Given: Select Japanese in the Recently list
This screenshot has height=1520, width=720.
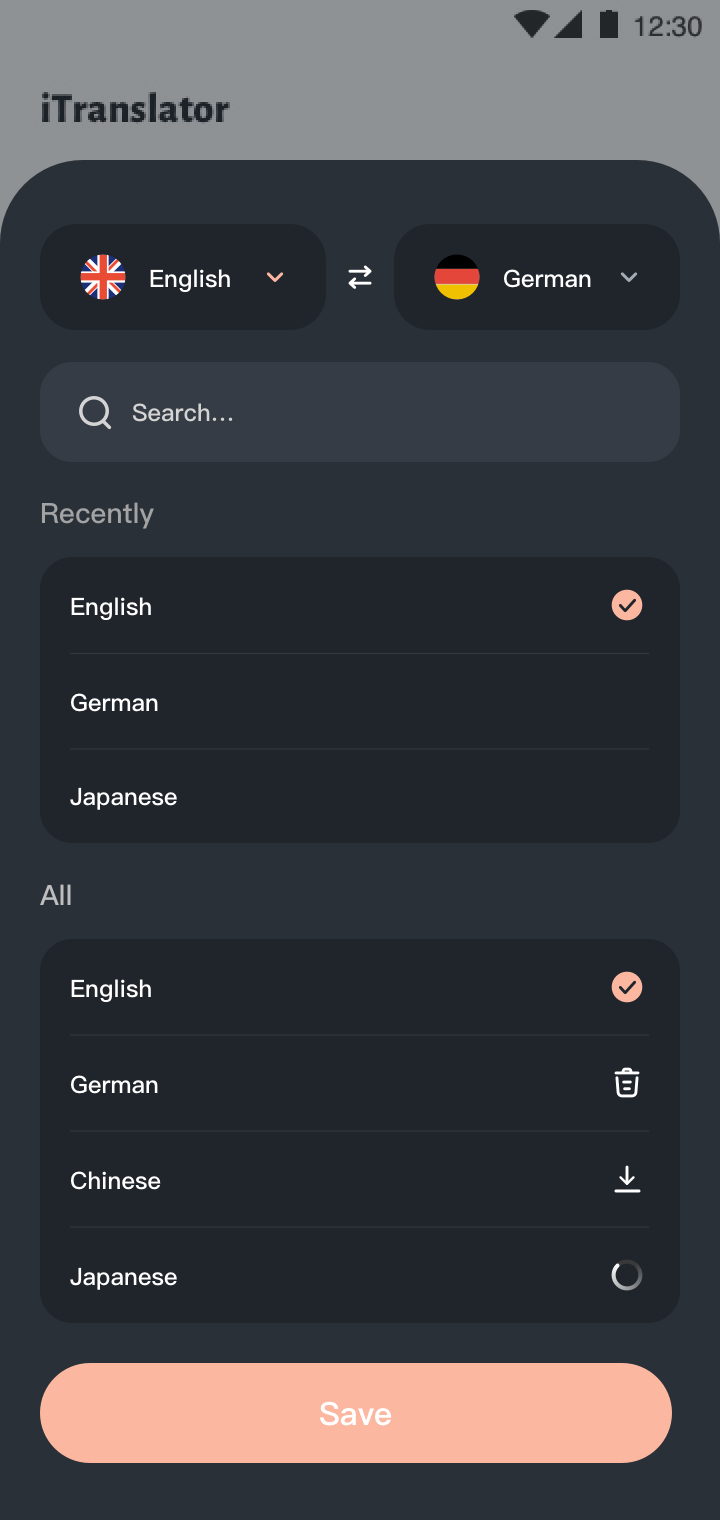Looking at the screenshot, I should point(124,797).
